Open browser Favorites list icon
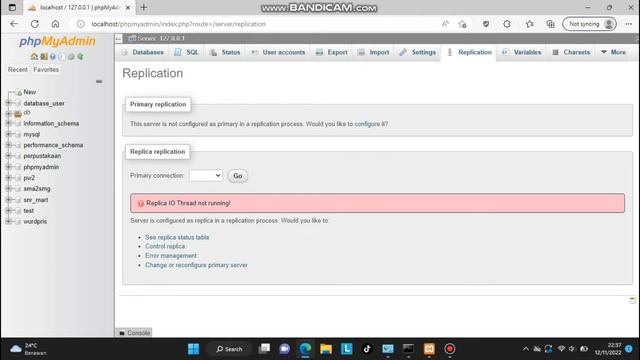This screenshot has height=360, width=640. [529, 24]
